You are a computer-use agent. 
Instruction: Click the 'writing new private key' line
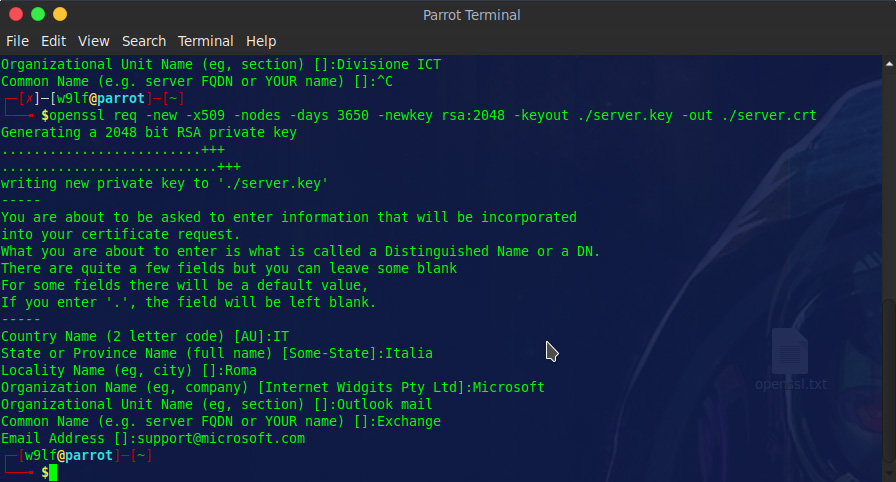click(165, 183)
